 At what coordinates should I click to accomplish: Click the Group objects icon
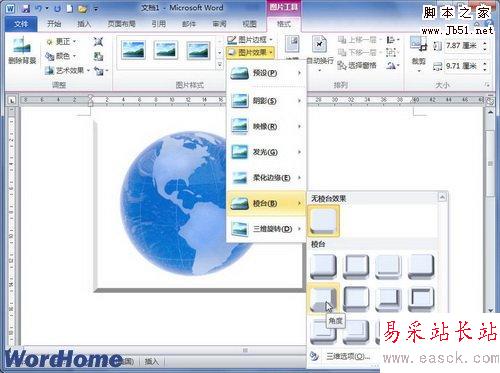pyautogui.click(x=392, y=52)
